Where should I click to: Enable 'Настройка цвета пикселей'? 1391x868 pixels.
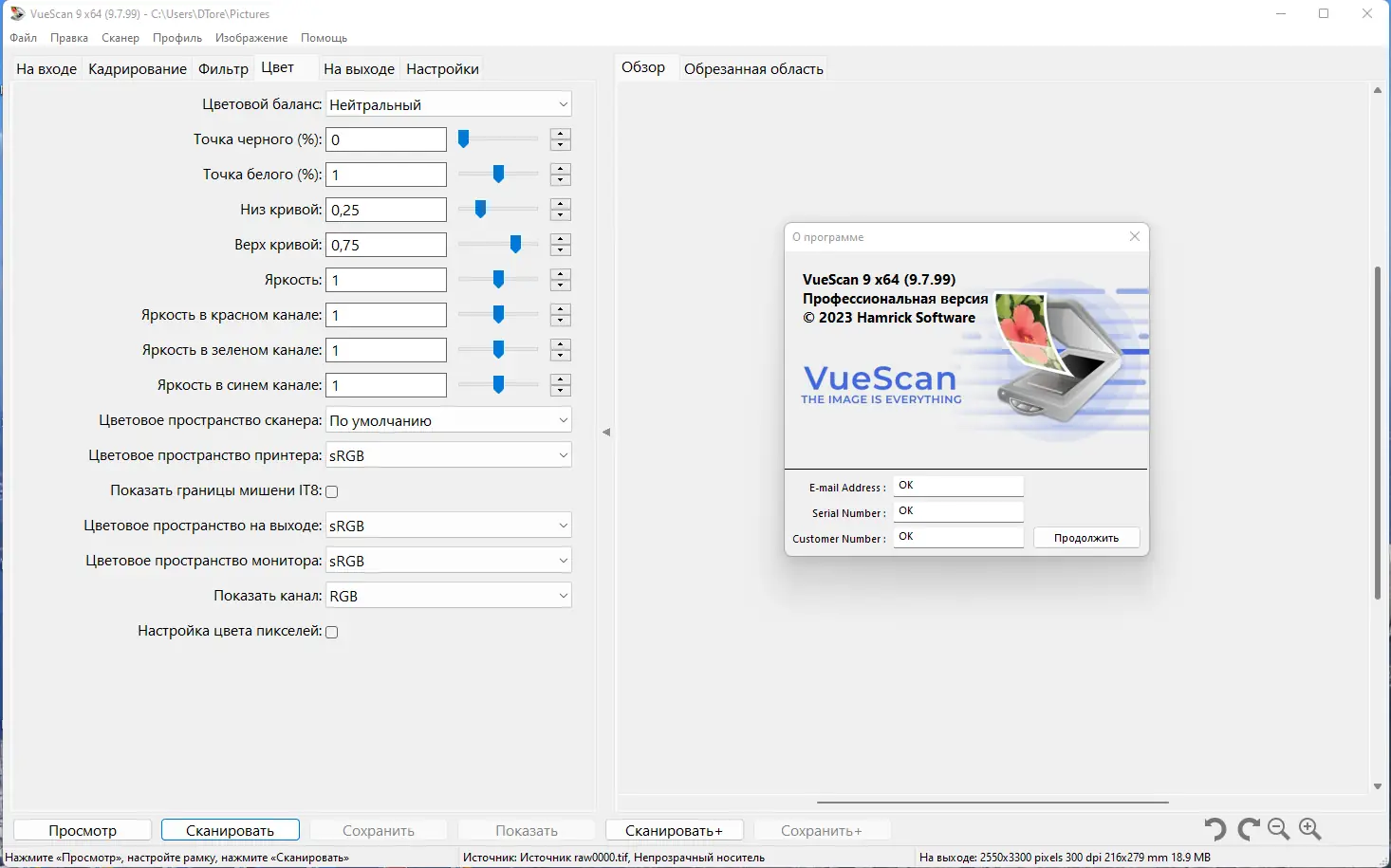pos(331,631)
